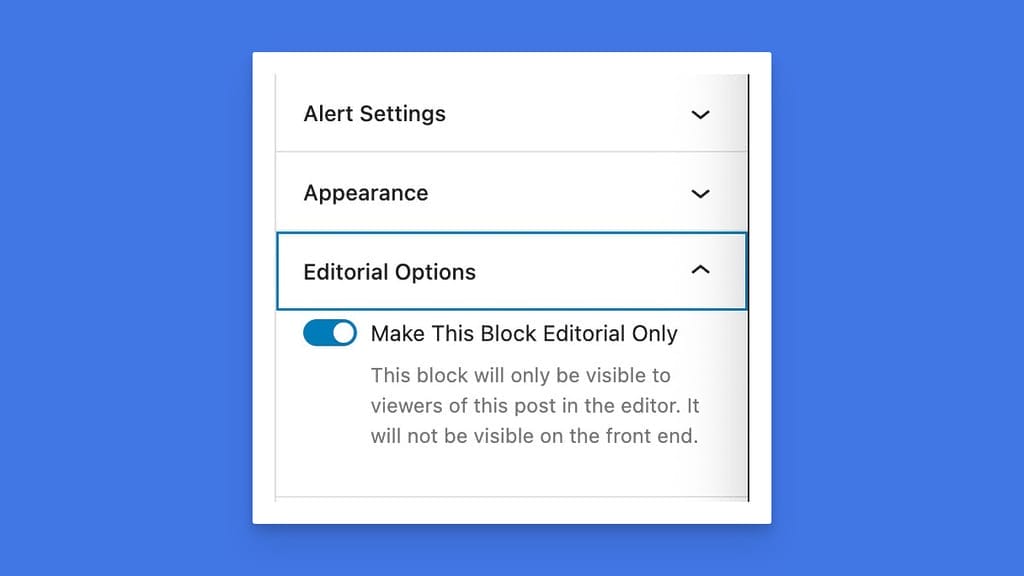Click the editorial-only description text

tap(535, 405)
